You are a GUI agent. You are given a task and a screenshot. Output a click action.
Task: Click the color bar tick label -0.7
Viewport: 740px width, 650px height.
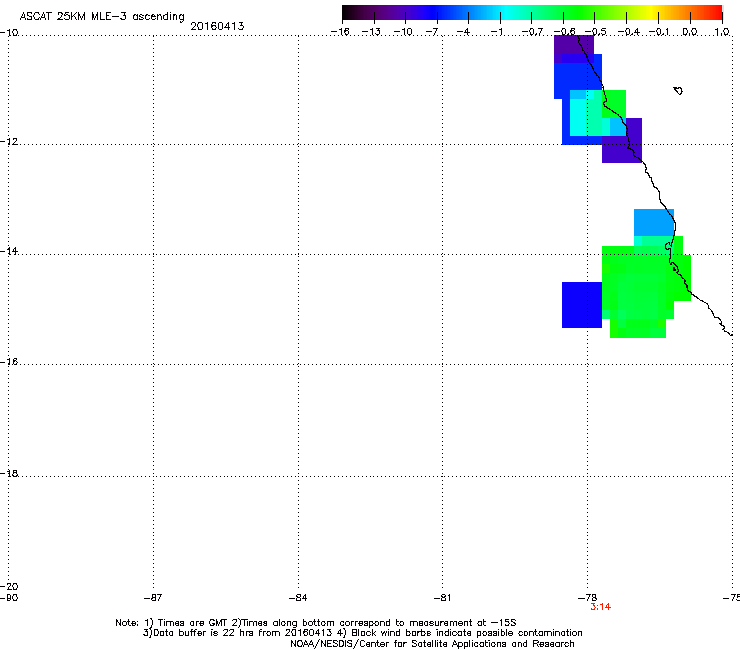pyautogui.click(x=532, y=32)
